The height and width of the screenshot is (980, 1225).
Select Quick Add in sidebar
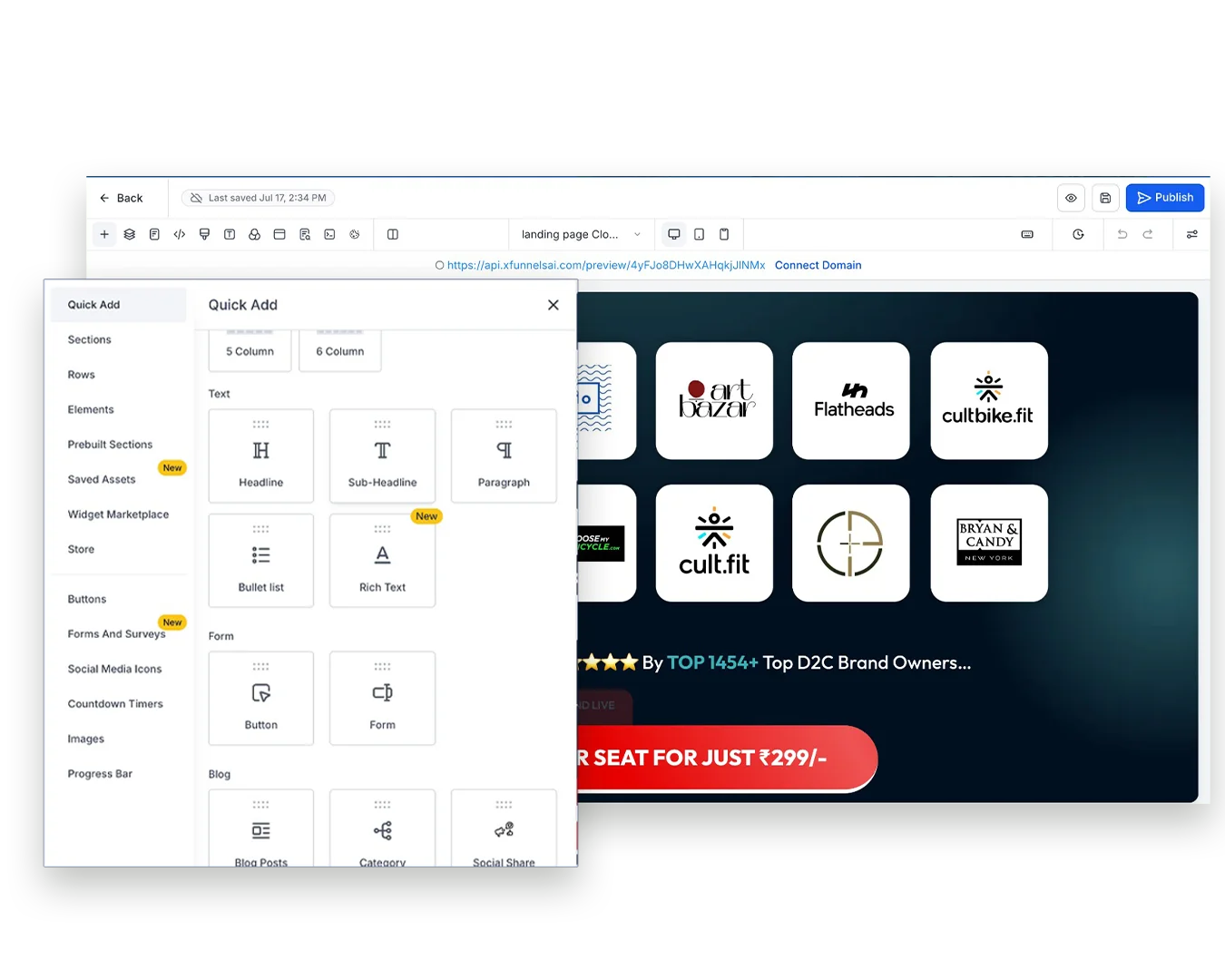click(118, 305)
